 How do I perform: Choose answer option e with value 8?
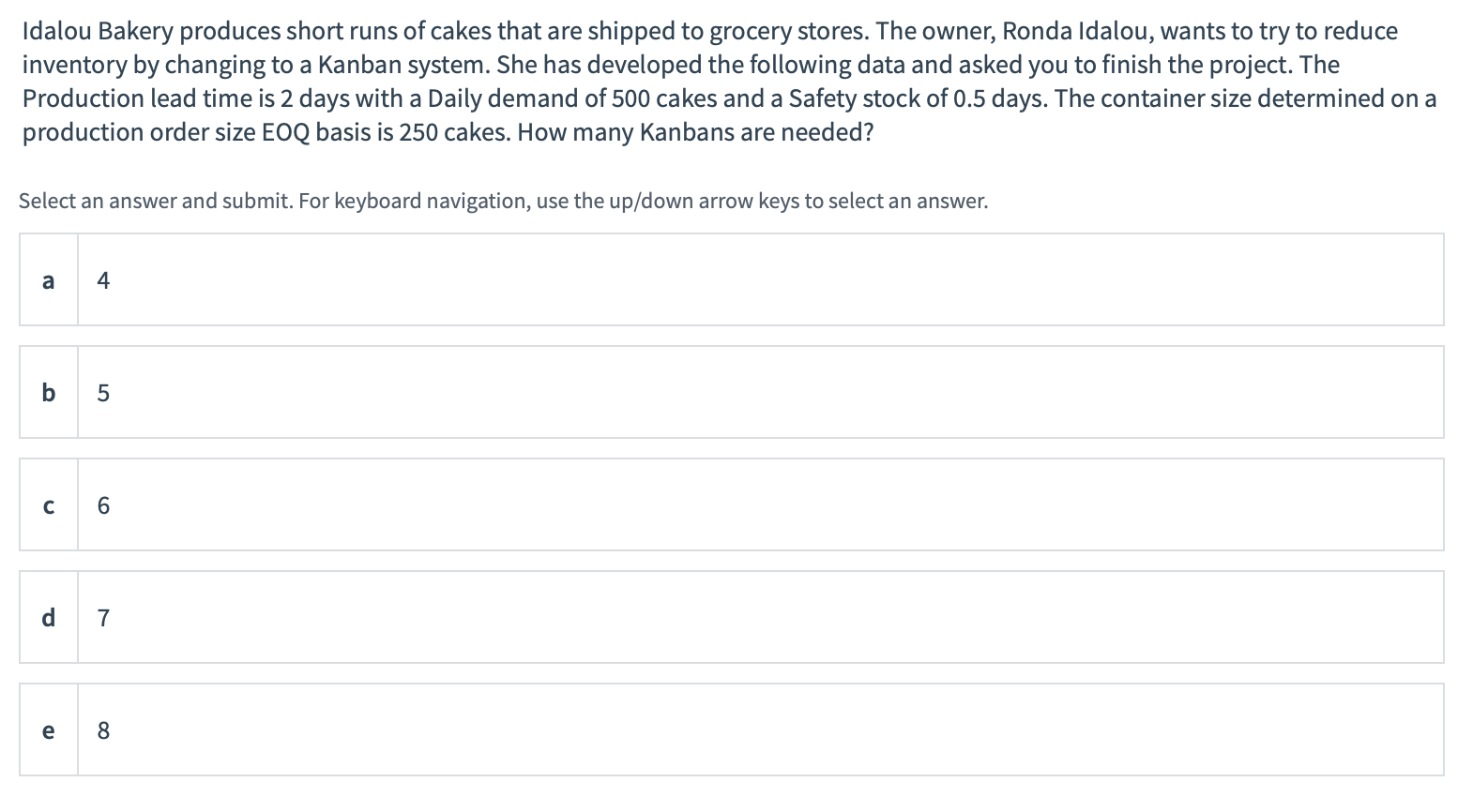click(760, 730)
